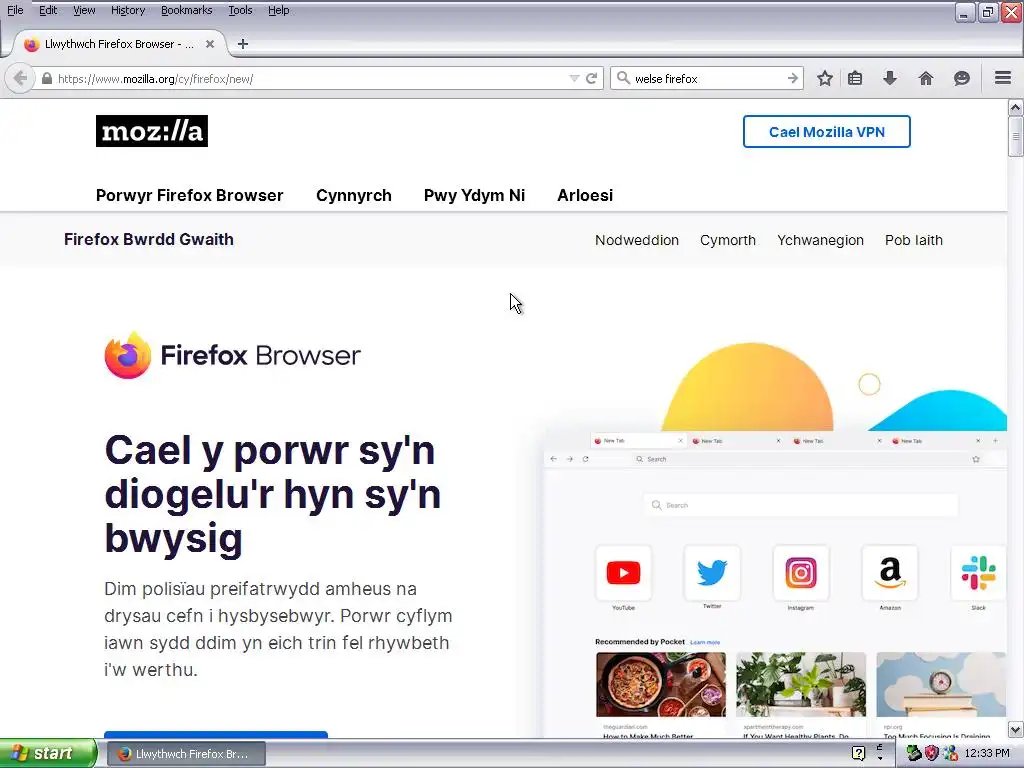Click the Firefox Browser flame logo
Screen dimensions: 1024x768
point(127,355)
